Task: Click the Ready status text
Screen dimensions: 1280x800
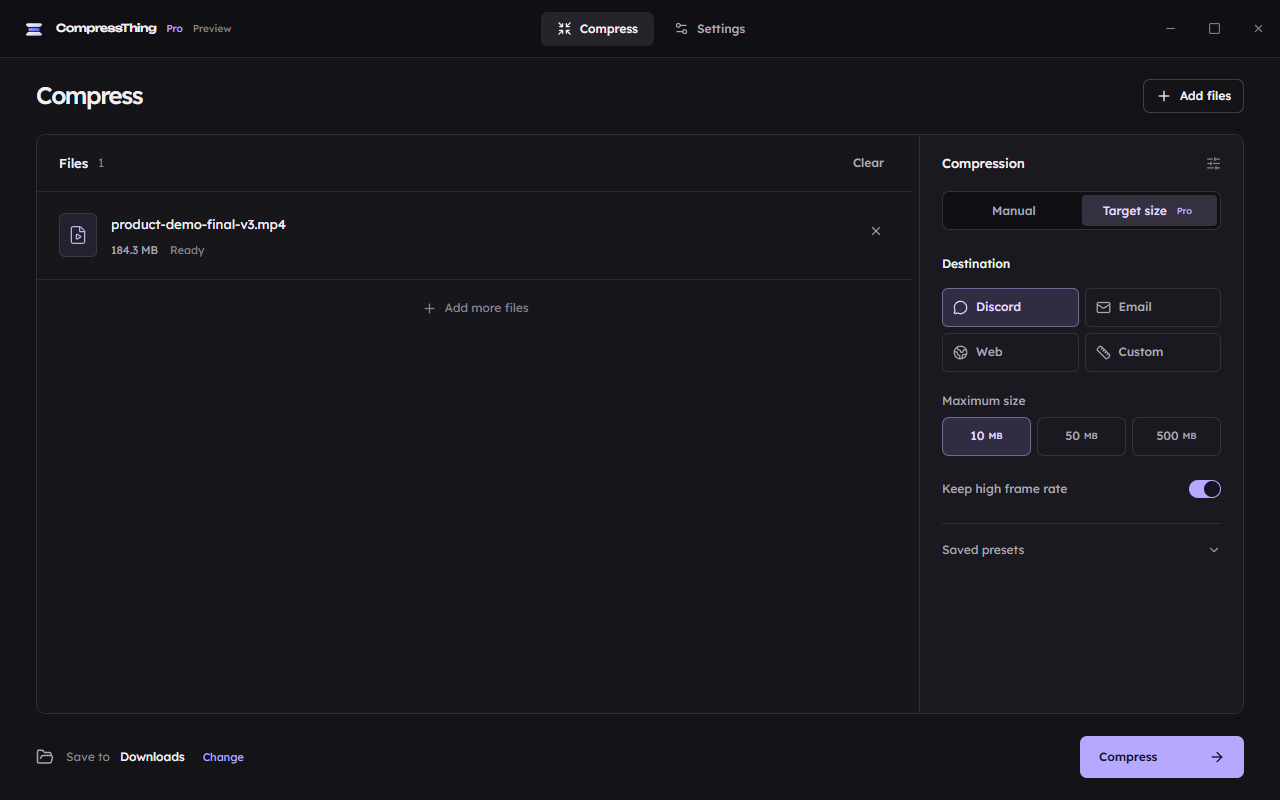Action: [x=187, y=250]
